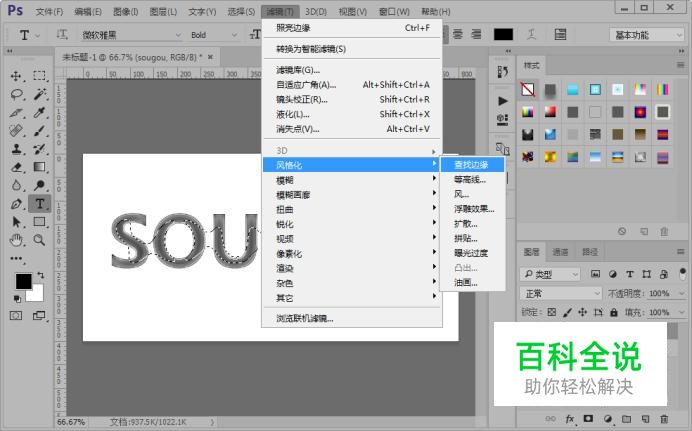
Task: Close the 未标题-1 document tab
Action: [211, 57]
